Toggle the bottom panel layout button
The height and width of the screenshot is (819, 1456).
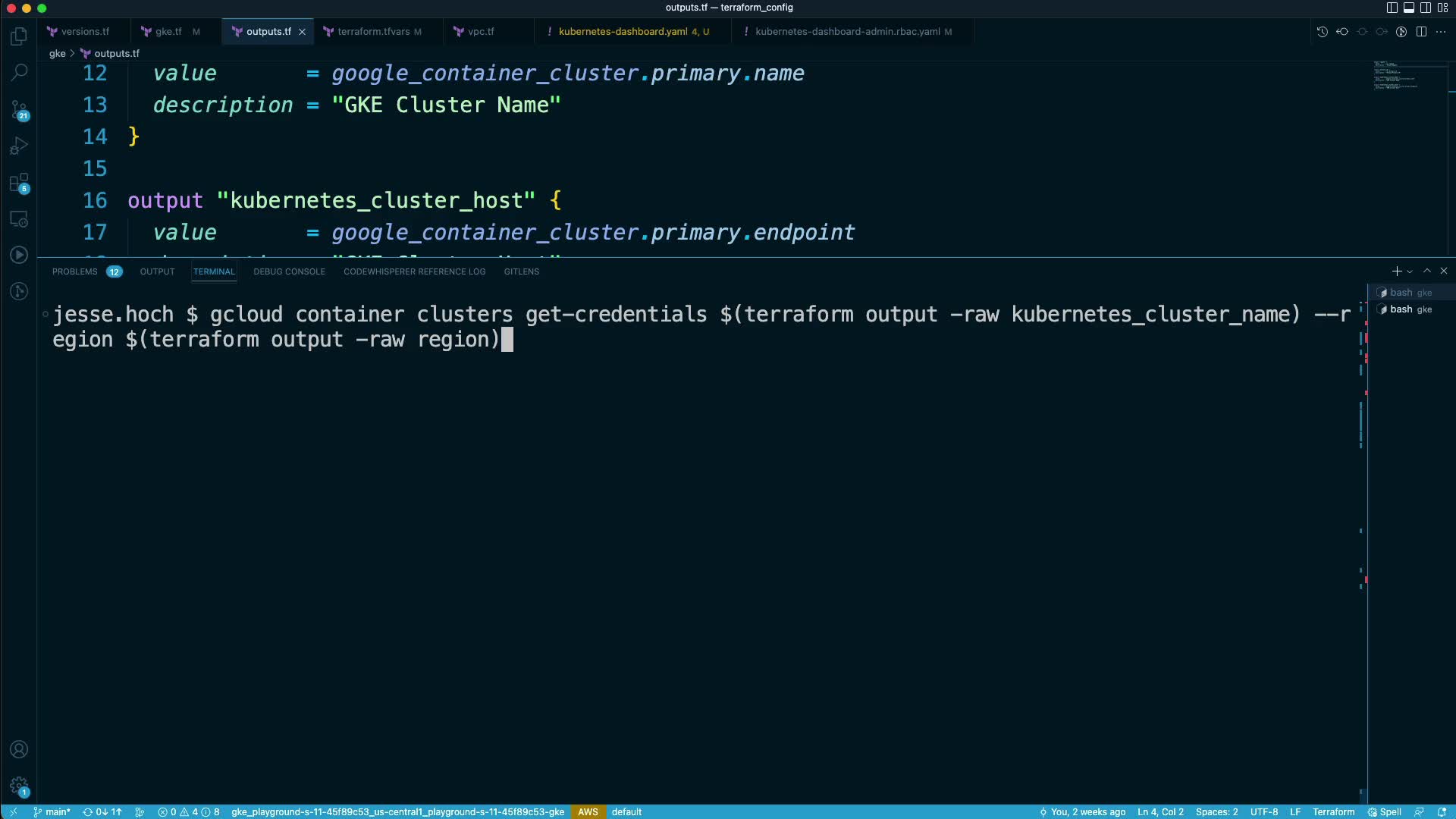(x=1408, y=8)
